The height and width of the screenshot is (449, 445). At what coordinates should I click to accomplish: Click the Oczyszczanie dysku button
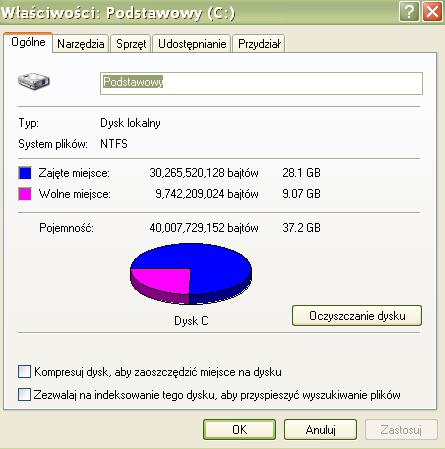pyautogui.click(x=357, y=315)
